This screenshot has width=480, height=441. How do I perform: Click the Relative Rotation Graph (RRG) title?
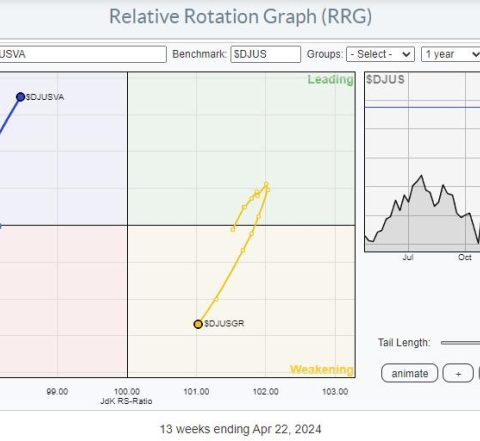(241, 16)
